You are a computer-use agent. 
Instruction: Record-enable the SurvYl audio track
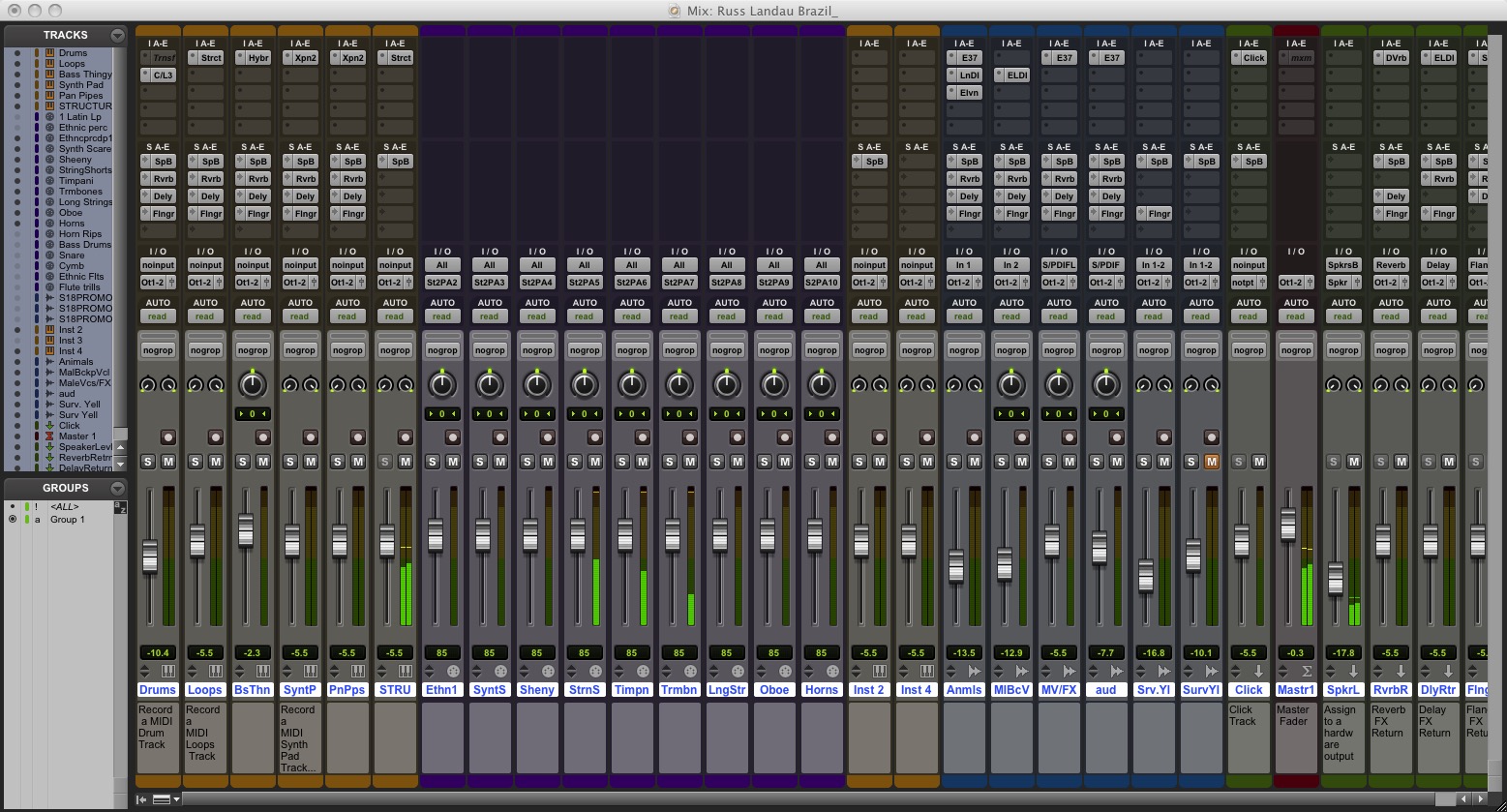[x=1212, y=437]
